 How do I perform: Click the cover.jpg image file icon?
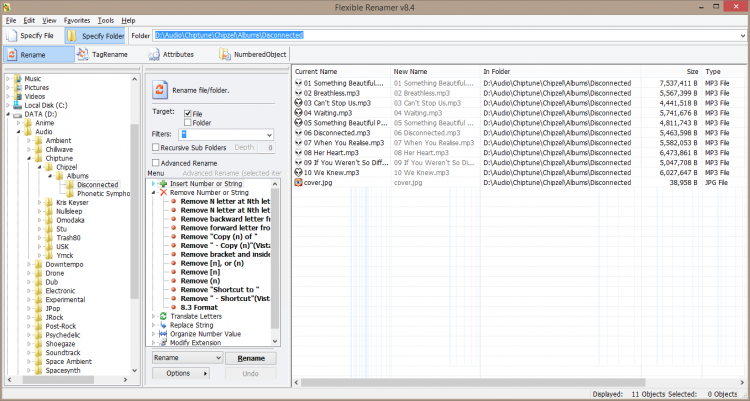click(x=298, y=182)
